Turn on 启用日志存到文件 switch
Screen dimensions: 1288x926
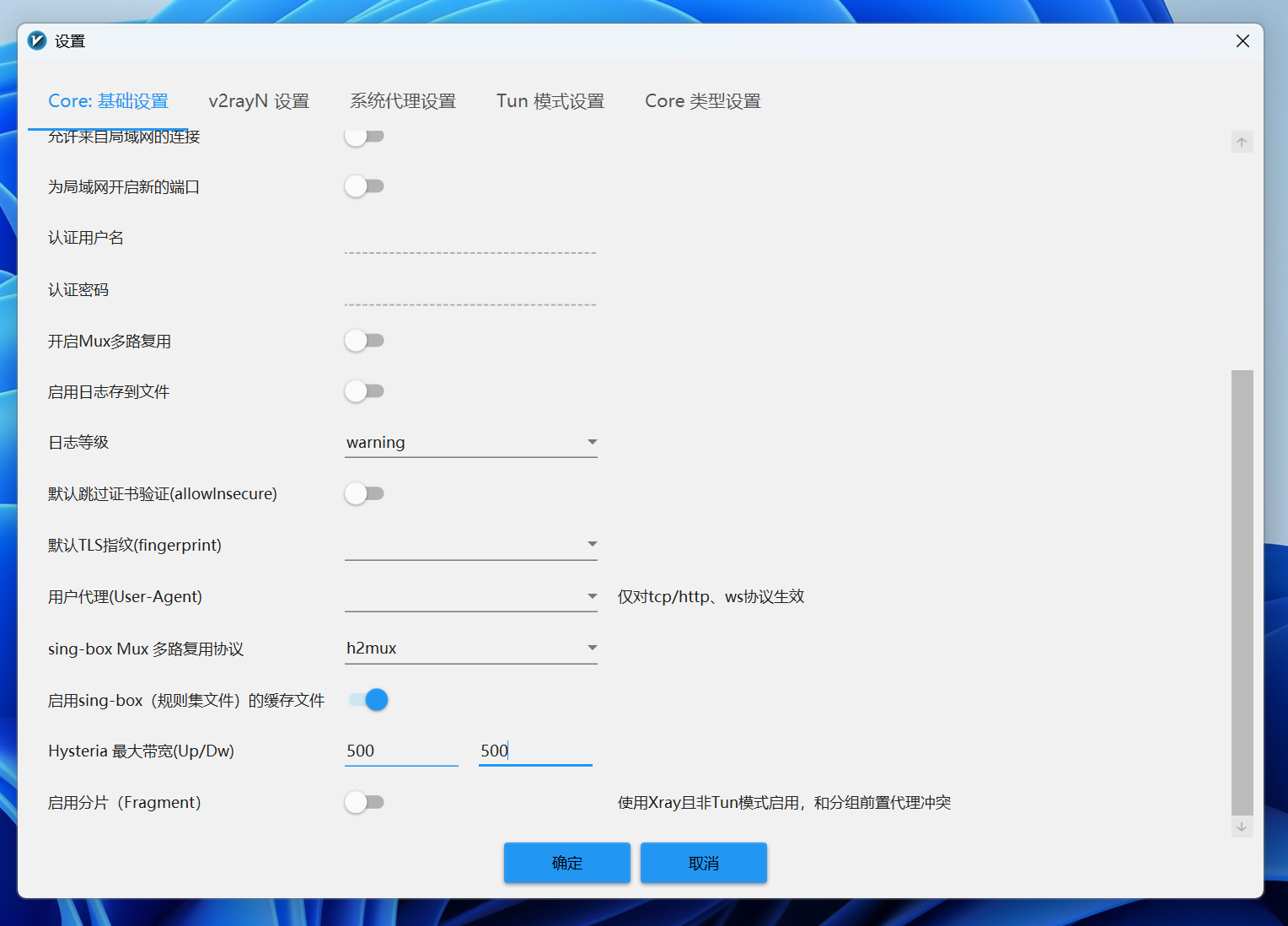[x=364, y=391]
